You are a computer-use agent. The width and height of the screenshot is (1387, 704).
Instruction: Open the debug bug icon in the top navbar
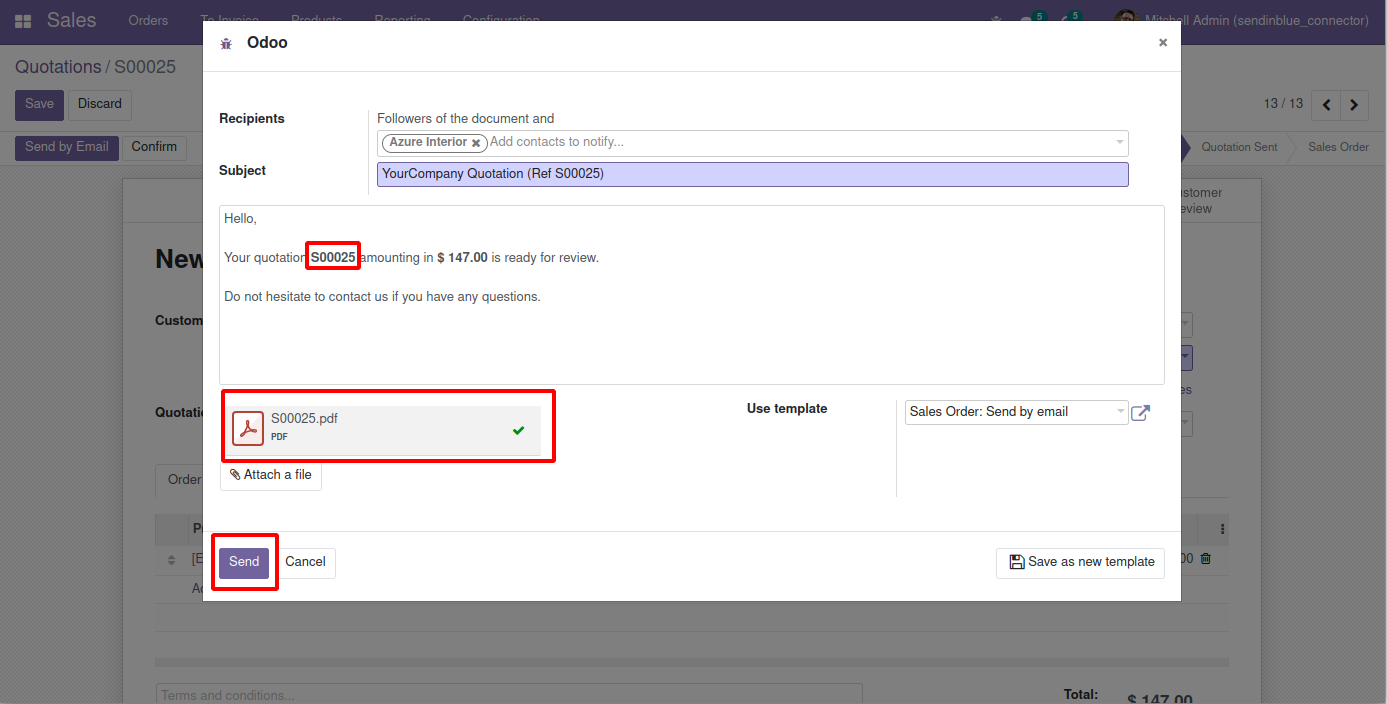(995, 20)
